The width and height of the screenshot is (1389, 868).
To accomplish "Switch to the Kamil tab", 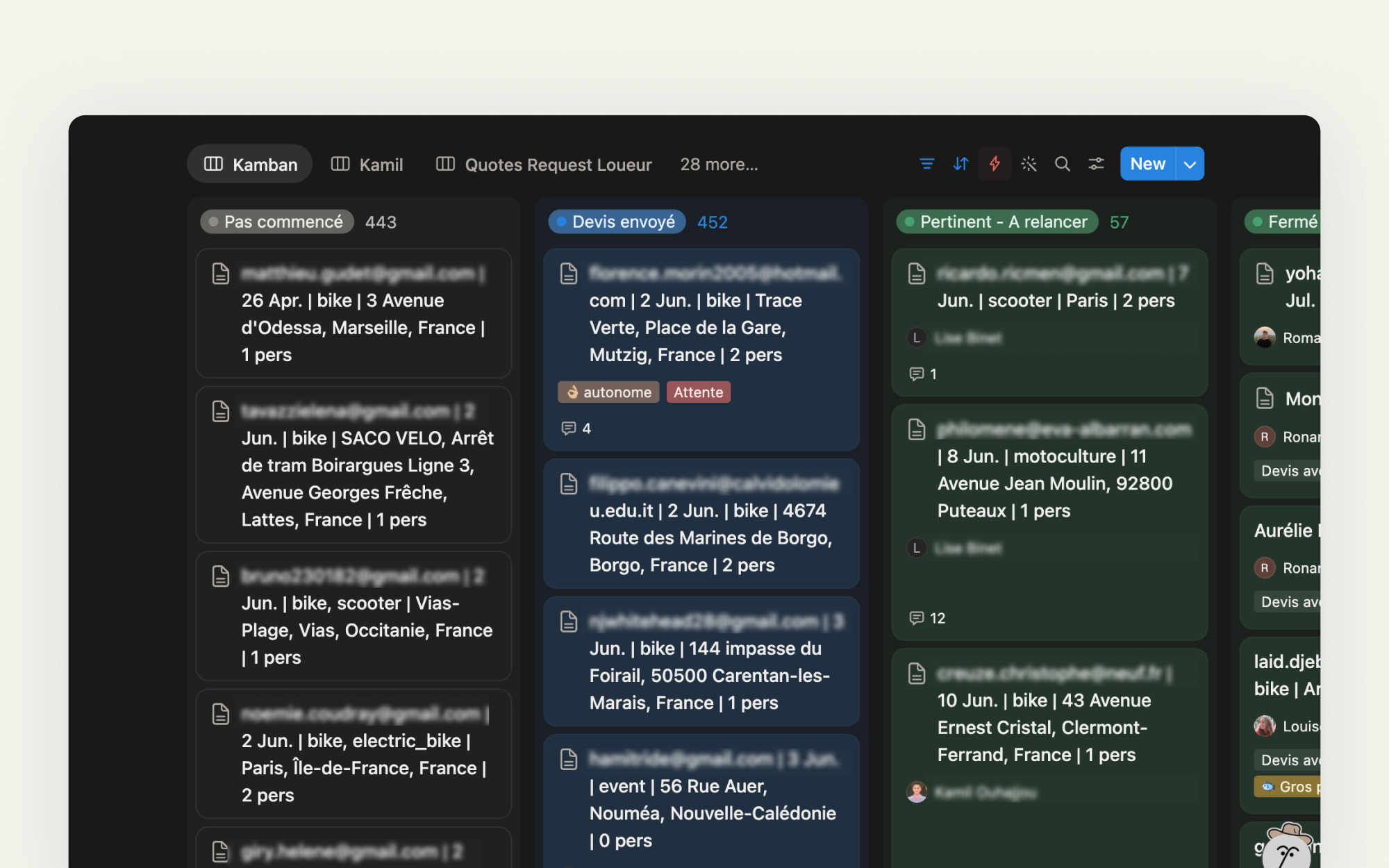I will [367, 165].
